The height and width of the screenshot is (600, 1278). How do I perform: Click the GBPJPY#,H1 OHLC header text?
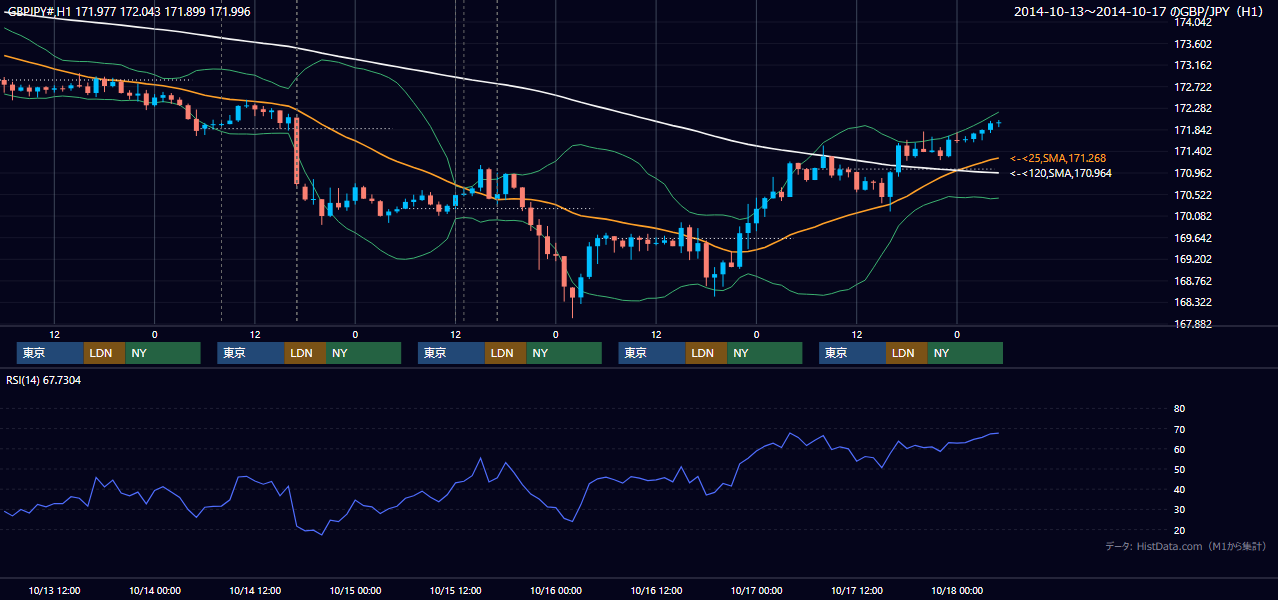129,12
